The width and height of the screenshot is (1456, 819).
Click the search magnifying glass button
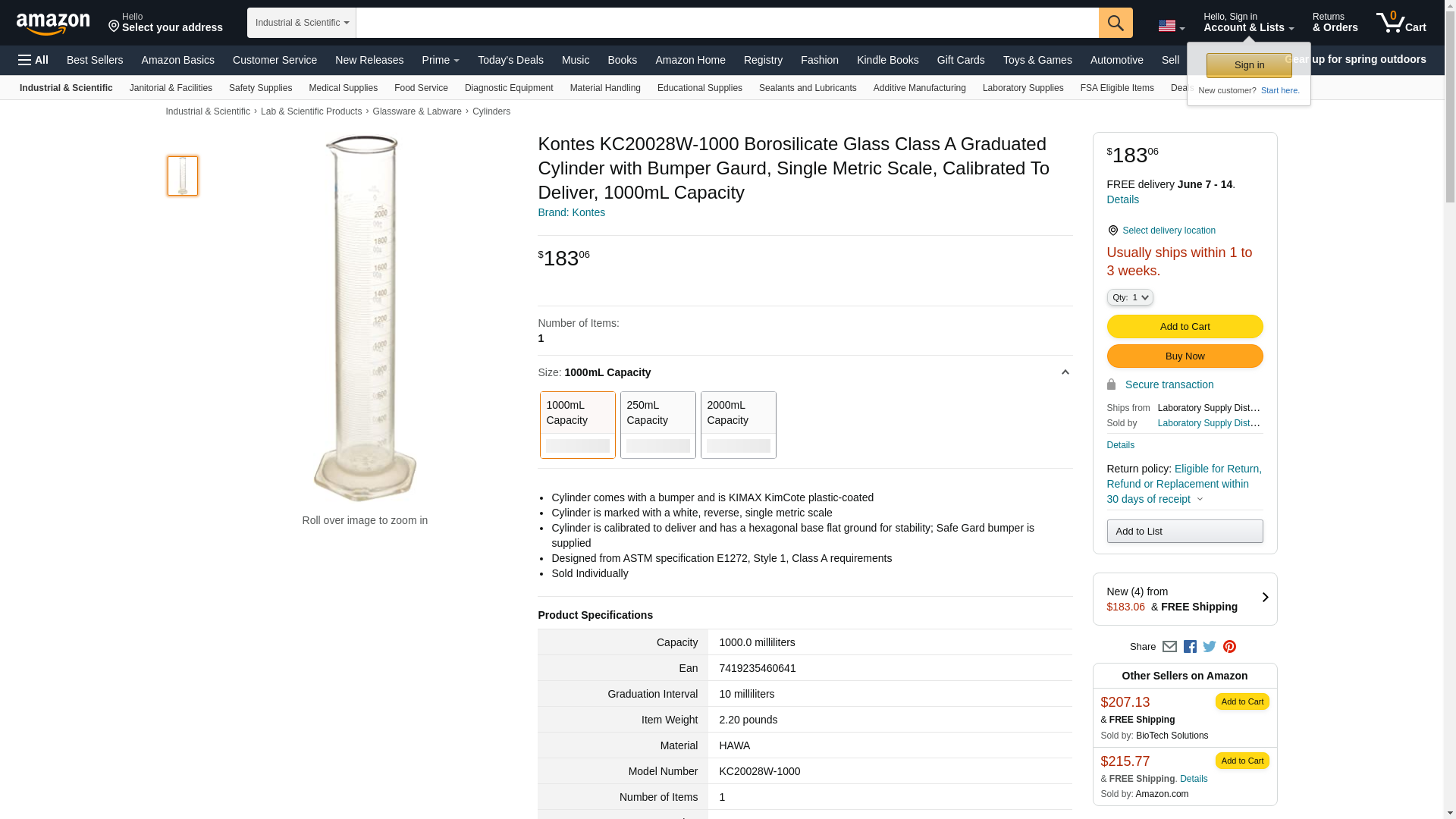1115,23
